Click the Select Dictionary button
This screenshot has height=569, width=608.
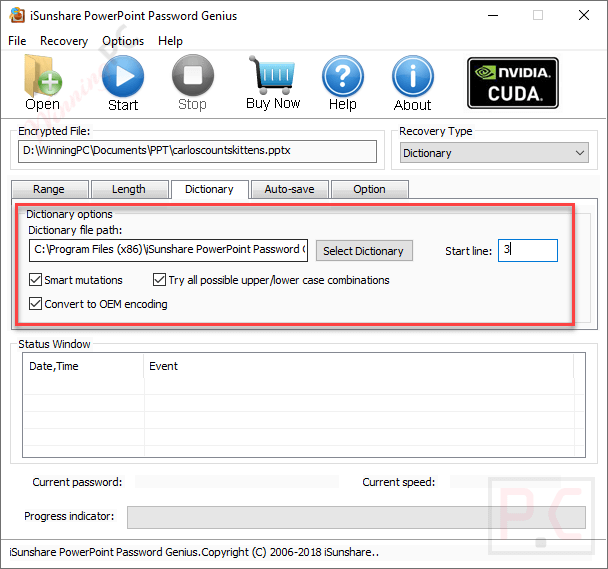click(364, 251)
